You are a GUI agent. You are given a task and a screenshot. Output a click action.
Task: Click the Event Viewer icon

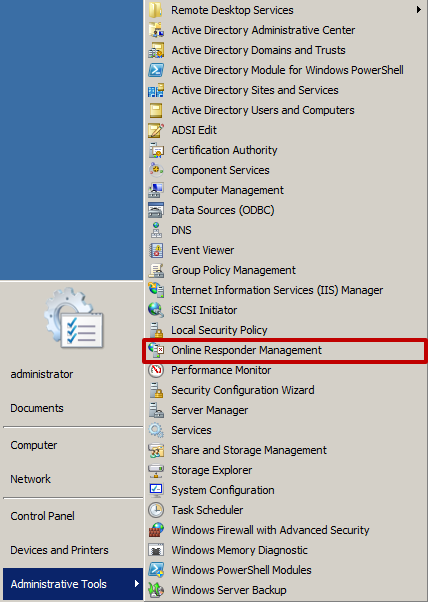(x=156, y=250)
